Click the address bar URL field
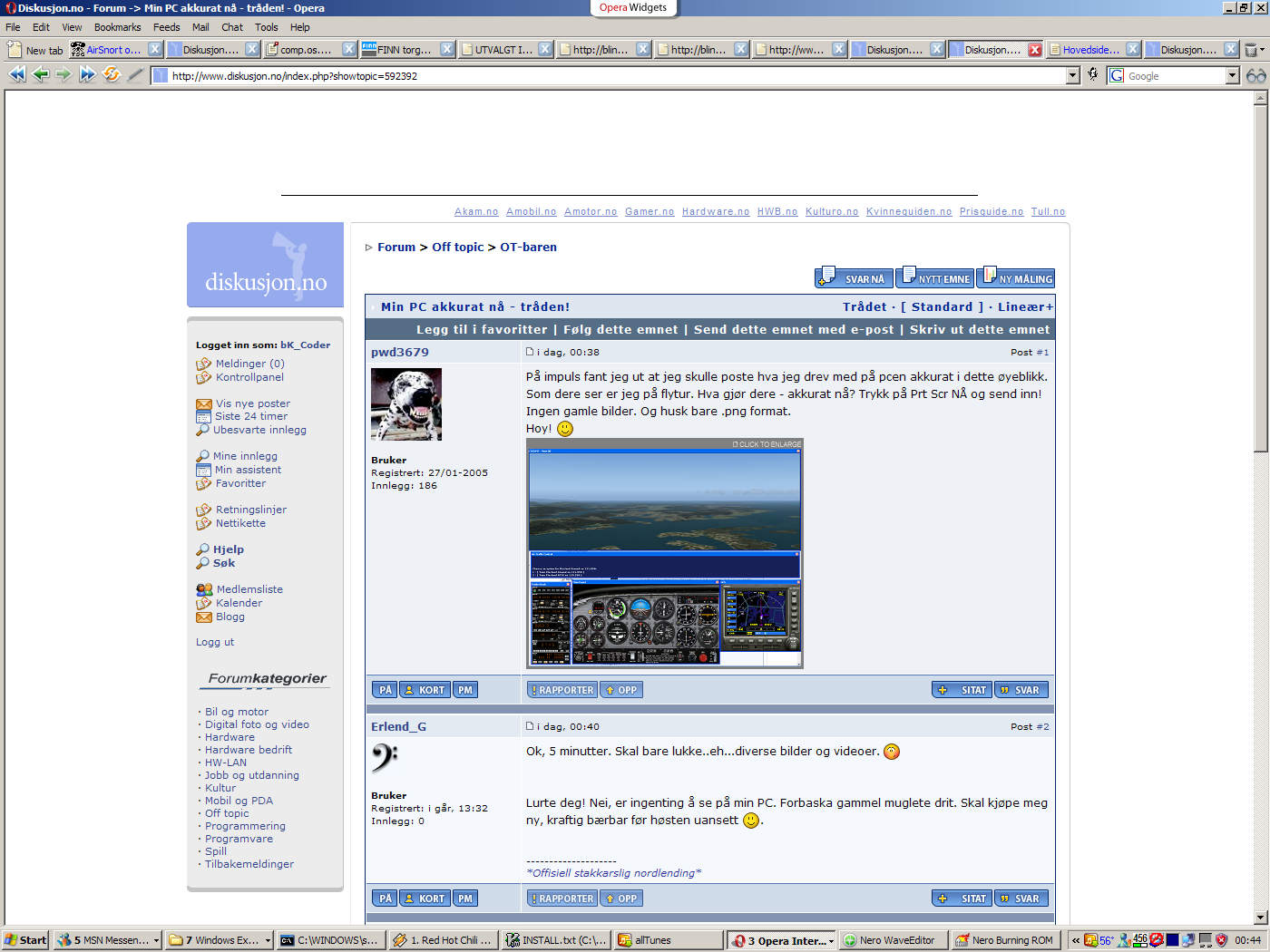1270x952 pixels. (x=617, y=76)
